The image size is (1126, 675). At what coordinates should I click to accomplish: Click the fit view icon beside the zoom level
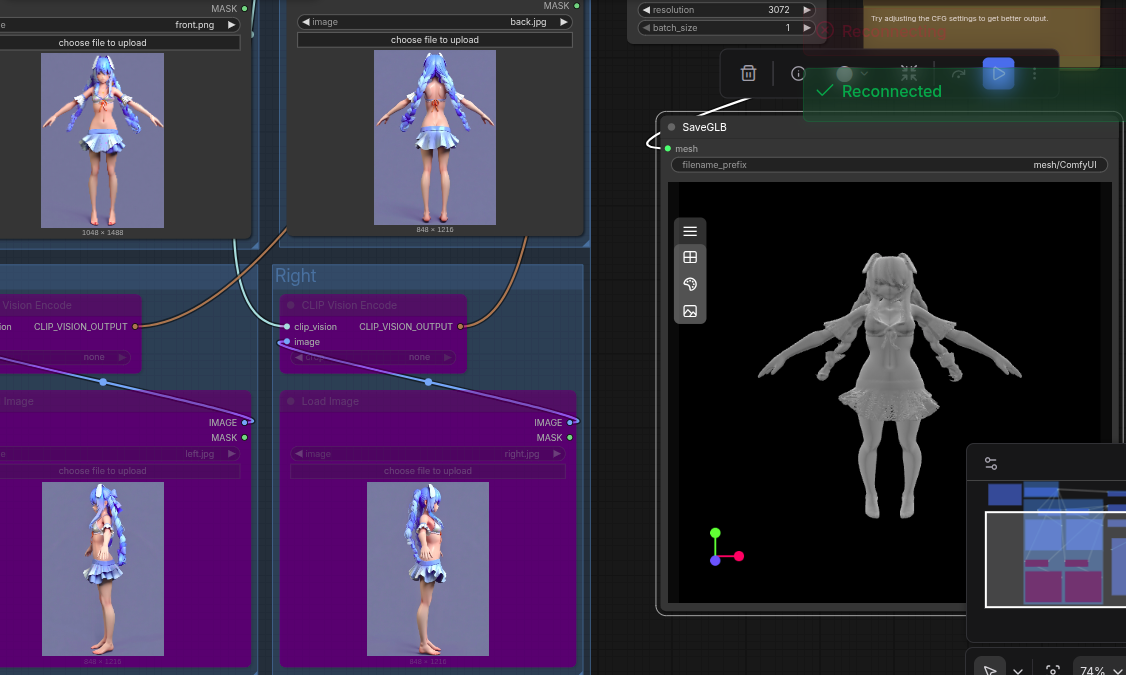[1052, 671]
